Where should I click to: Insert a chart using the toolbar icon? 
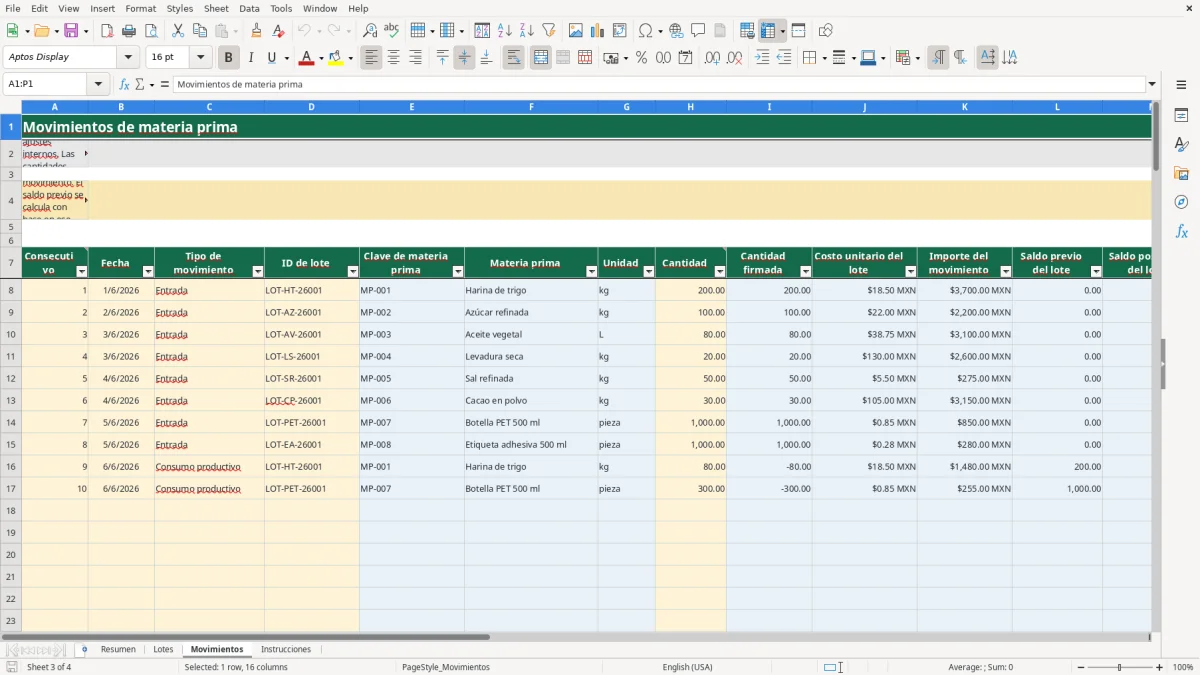pyautogui.click(x=598, y=31)
